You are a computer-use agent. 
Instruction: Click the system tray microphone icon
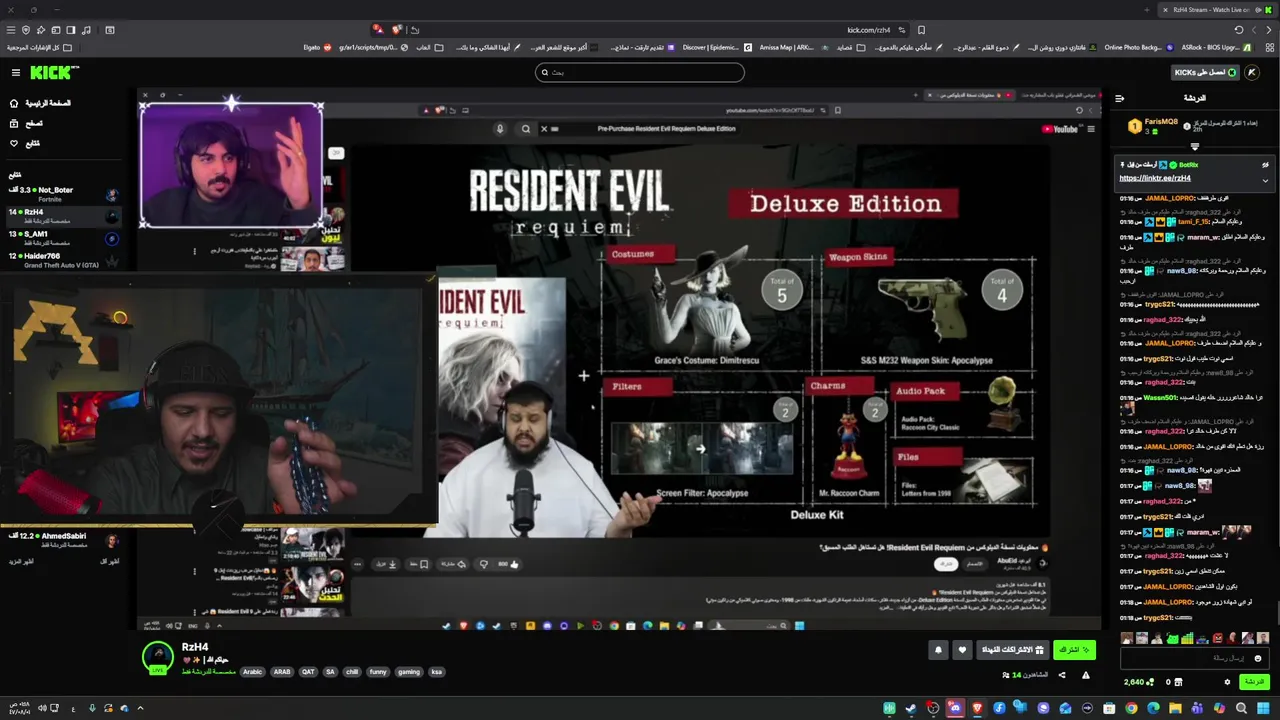92,708
